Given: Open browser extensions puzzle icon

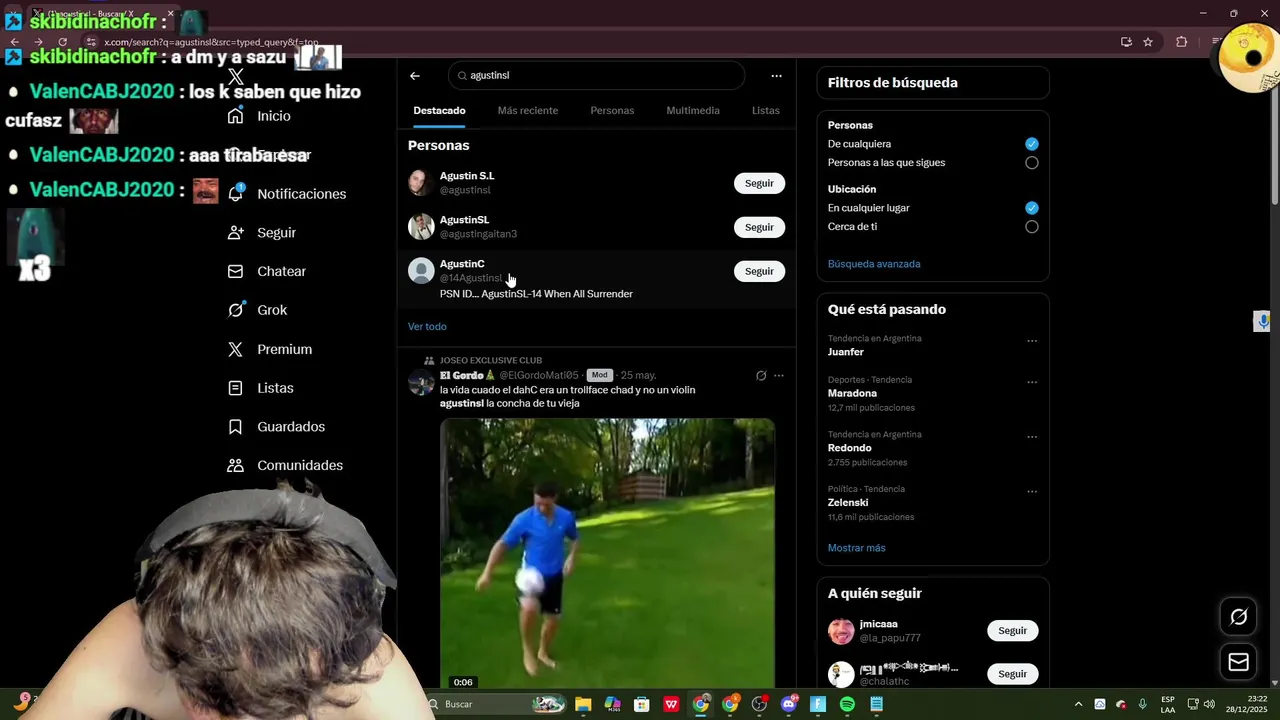Looking at the screenshot, I should pos(1182,42).
